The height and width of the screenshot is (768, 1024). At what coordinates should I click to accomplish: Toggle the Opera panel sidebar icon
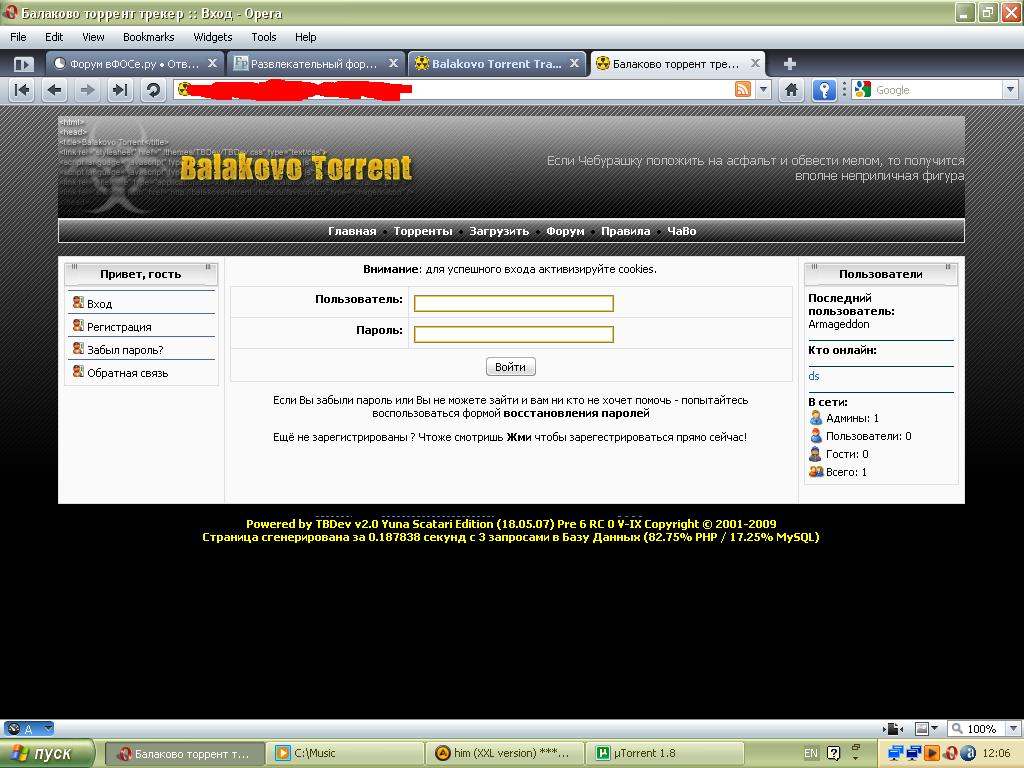(x=23, y=64)
